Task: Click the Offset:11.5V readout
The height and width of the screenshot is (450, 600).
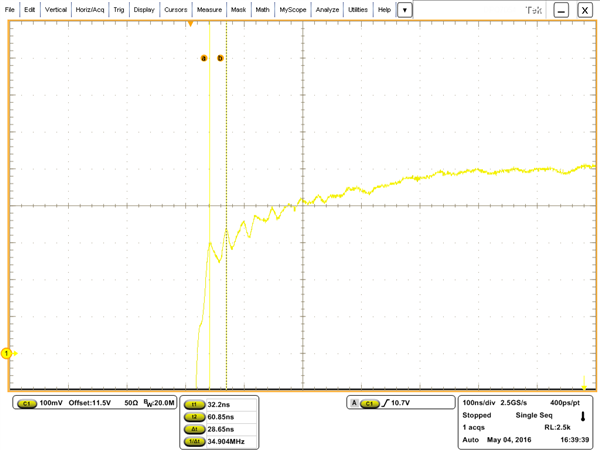Action: (90, 403)
